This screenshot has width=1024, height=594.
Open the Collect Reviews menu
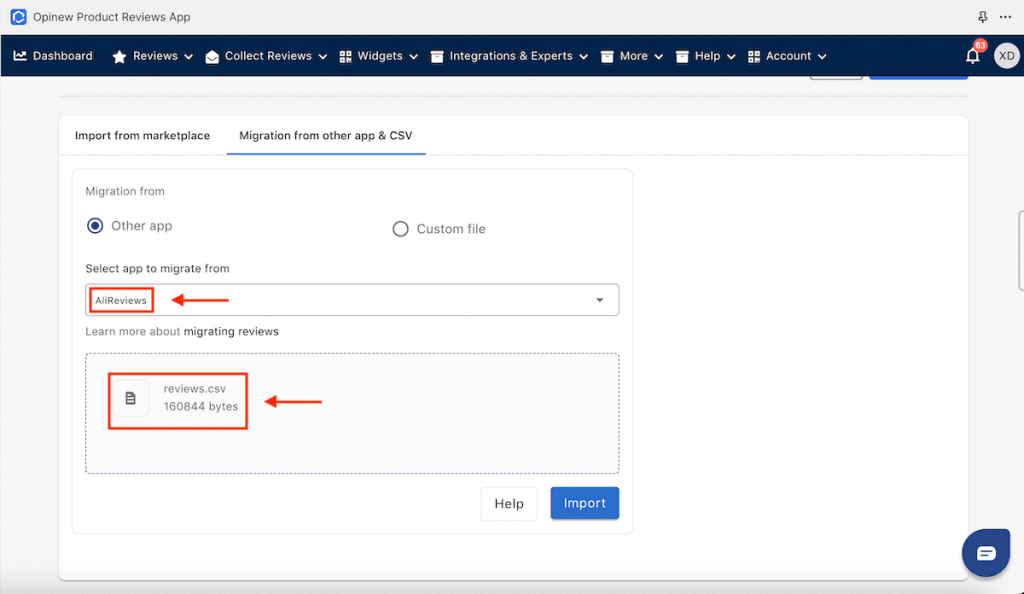coord(268,56)
